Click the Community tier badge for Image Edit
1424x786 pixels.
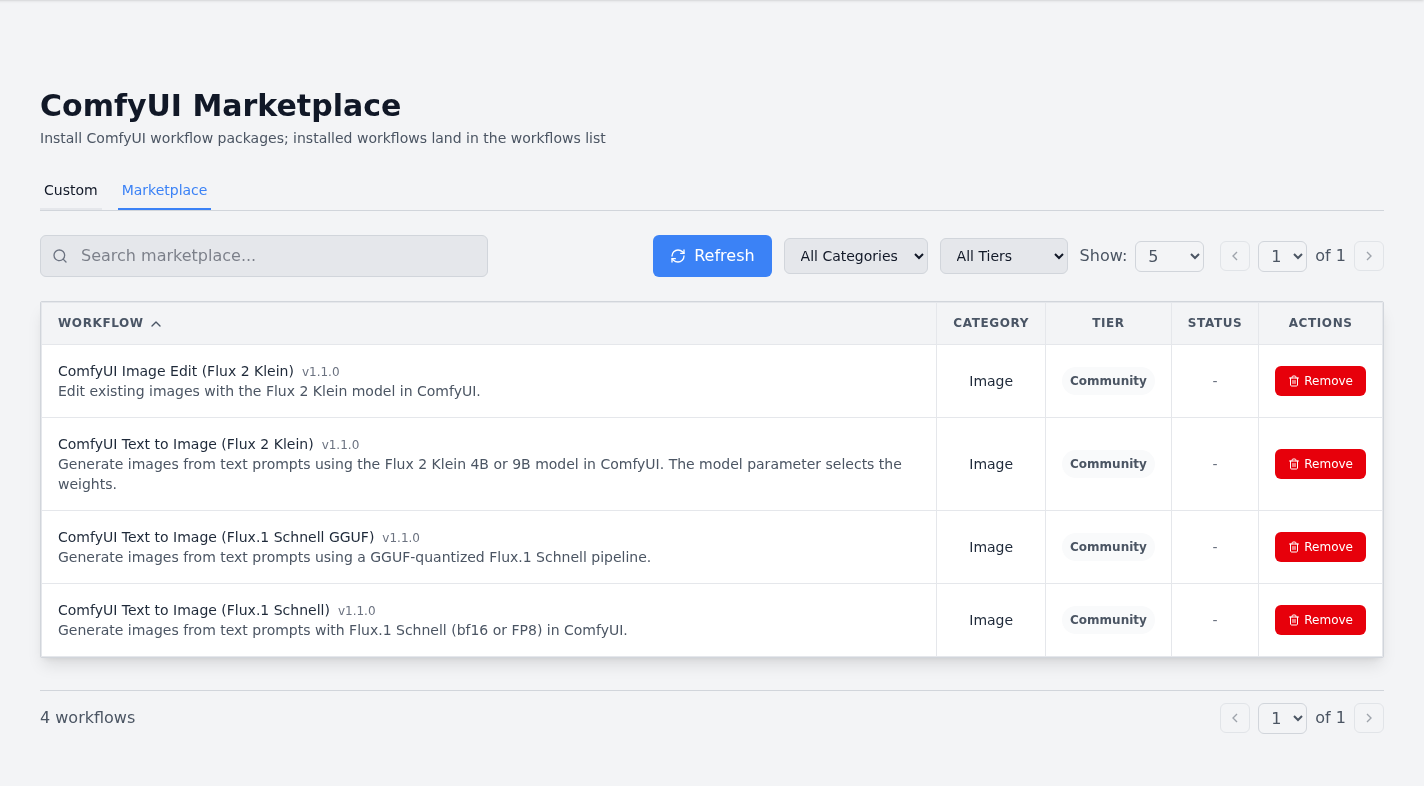click(x=1108, y=381)
